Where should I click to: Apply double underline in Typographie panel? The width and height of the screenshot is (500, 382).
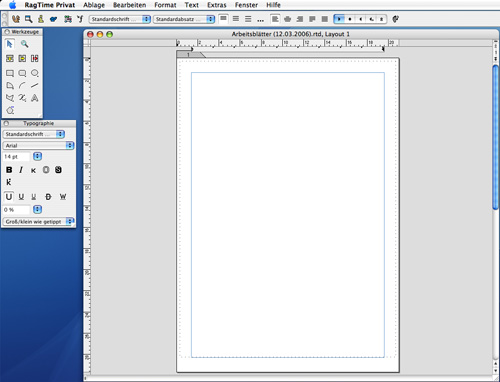[x=33, y=197]
